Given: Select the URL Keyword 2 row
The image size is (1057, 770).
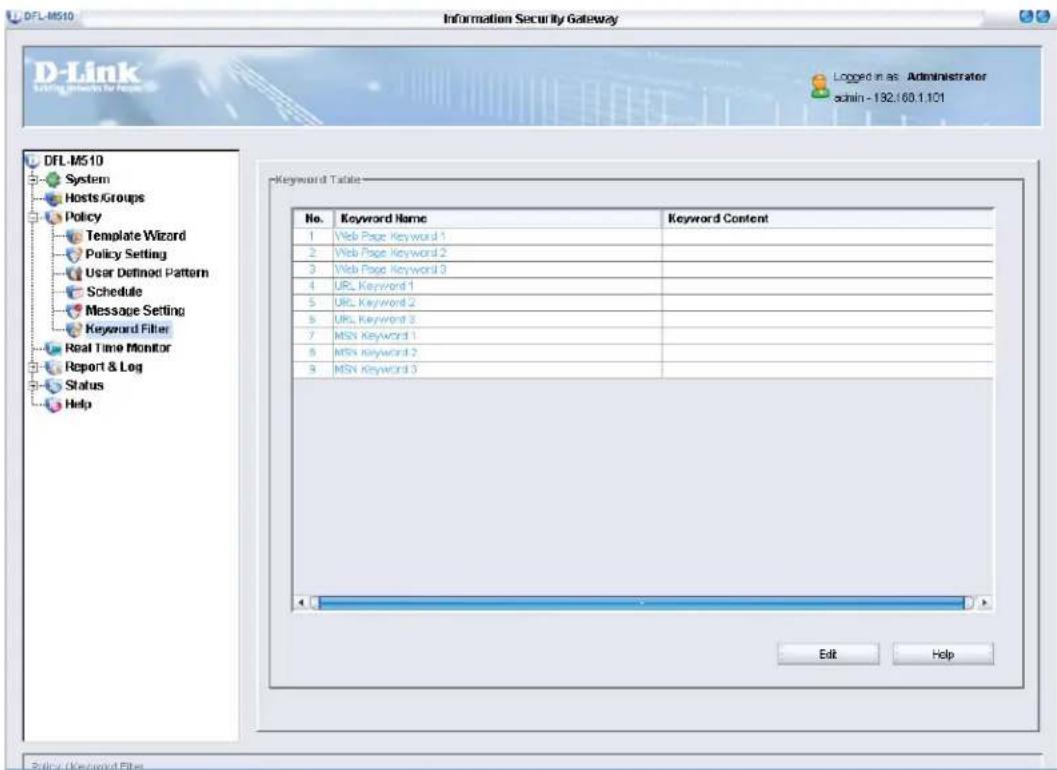Looking at the screenshot, I should click(643, 303).
